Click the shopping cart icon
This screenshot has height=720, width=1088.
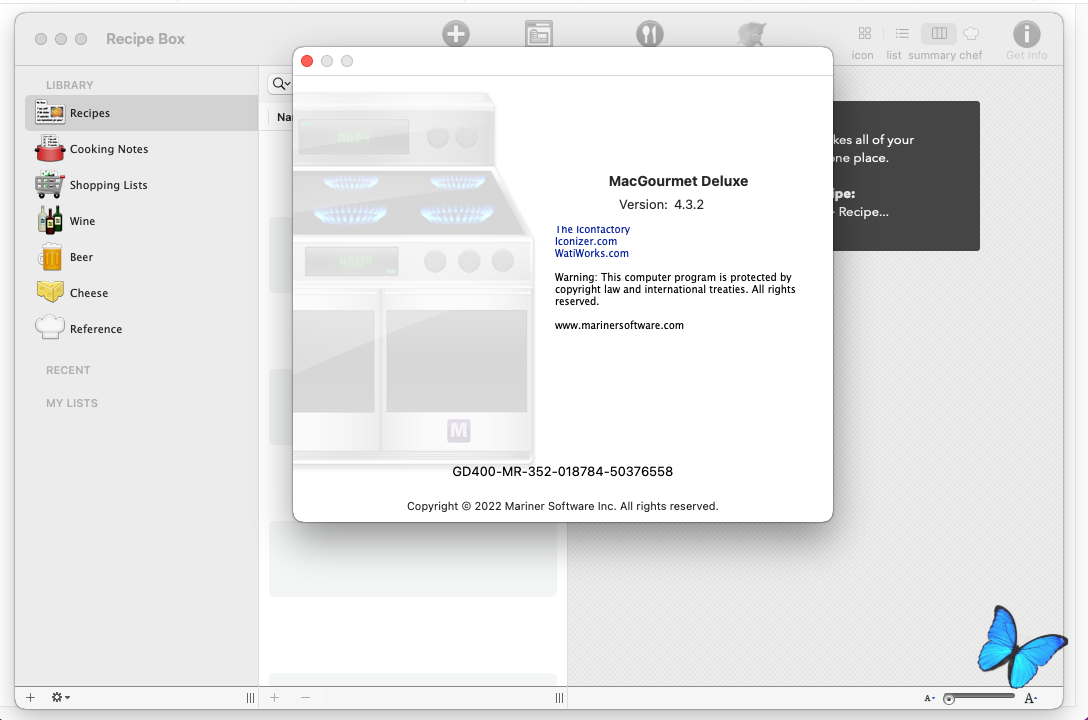coord(50,185)
